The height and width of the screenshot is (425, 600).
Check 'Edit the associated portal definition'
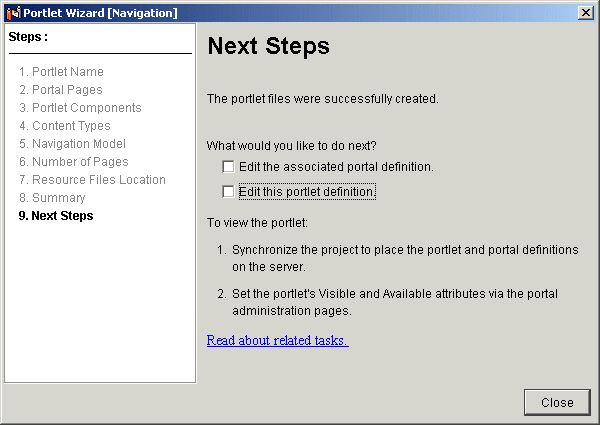(x=228, y=167)
